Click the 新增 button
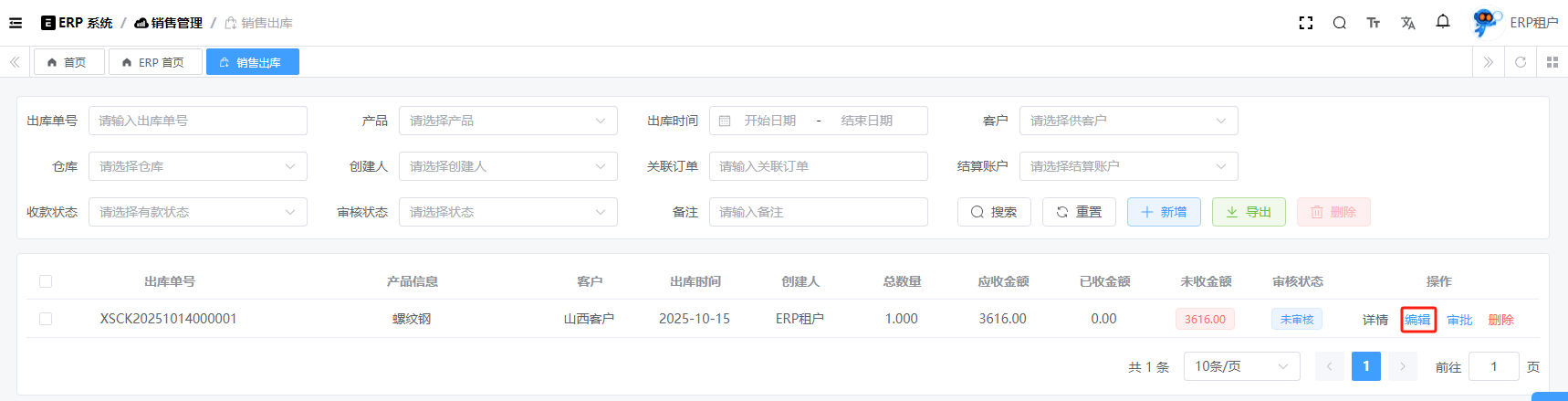This screenshot has height=401, width=1568. 1164,212
